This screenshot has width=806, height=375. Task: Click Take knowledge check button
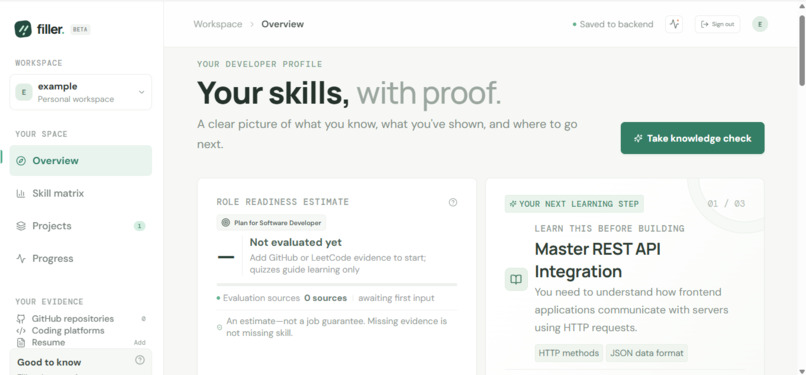(692, 138)
